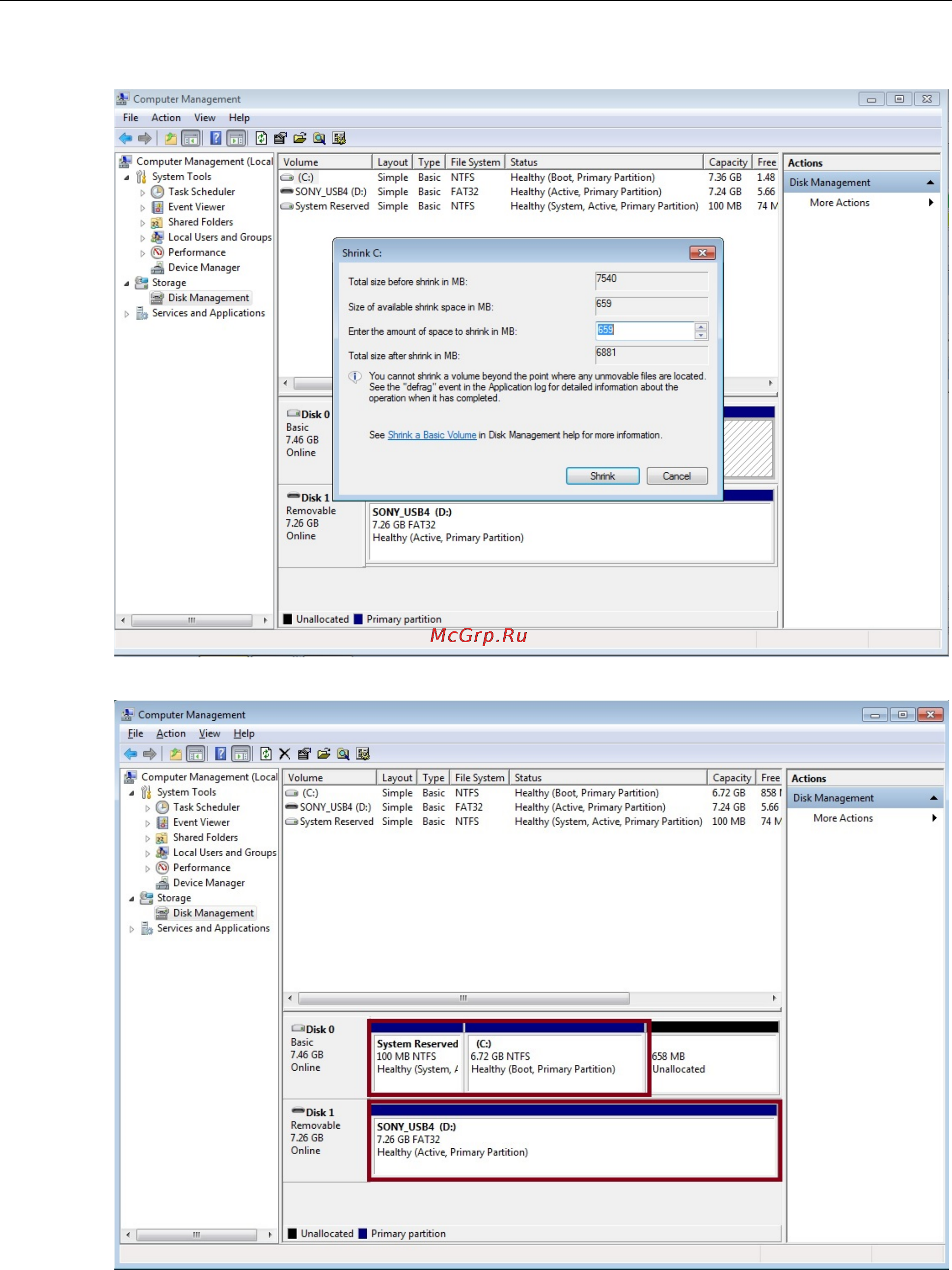Open the Shrink a Basic Volume help link

click(432, 435)
